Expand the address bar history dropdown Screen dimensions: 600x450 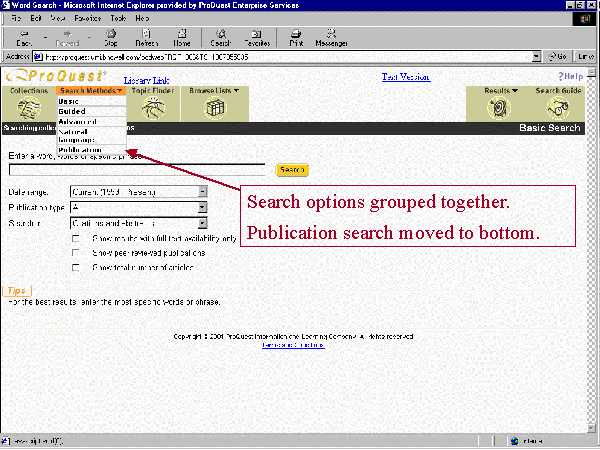pyautogui.click(x=536, y=57)
